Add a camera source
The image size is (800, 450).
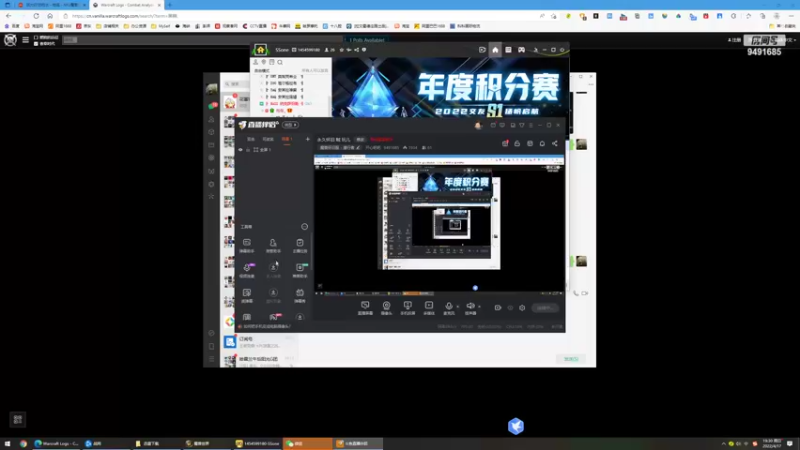(x=387, y=308)
